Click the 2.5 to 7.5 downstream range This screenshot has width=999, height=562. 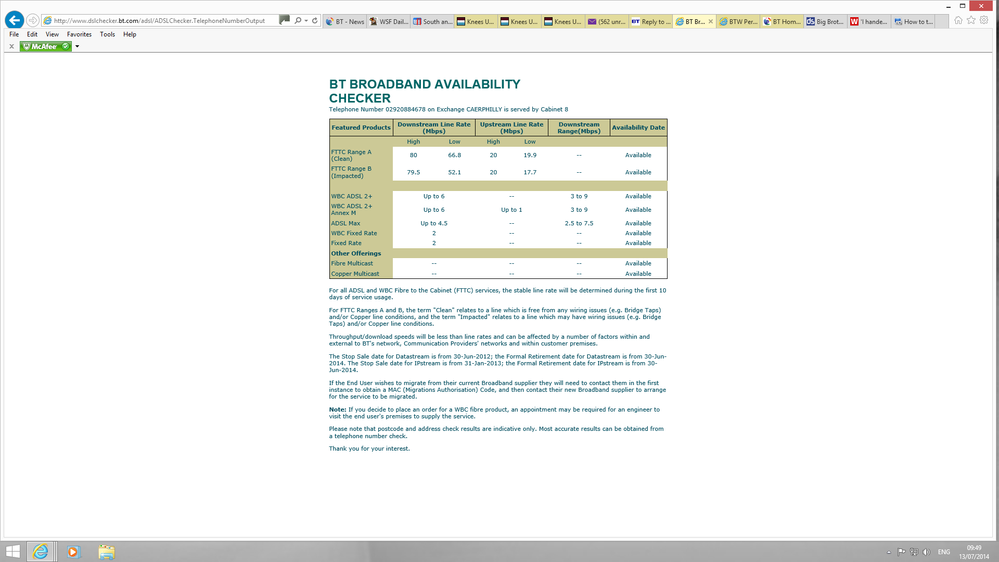pos(579,224)
